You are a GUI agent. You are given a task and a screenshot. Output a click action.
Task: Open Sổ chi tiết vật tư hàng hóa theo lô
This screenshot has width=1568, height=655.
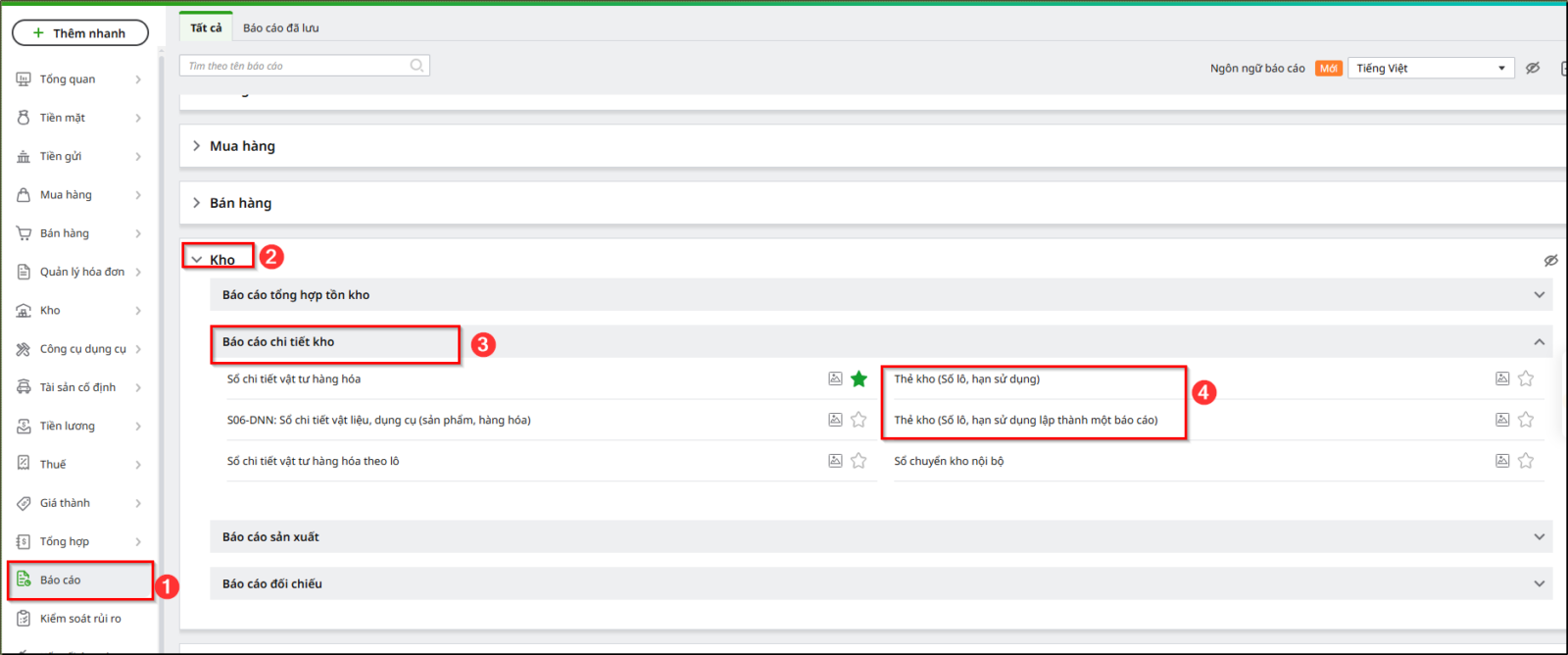pos(313,461)
